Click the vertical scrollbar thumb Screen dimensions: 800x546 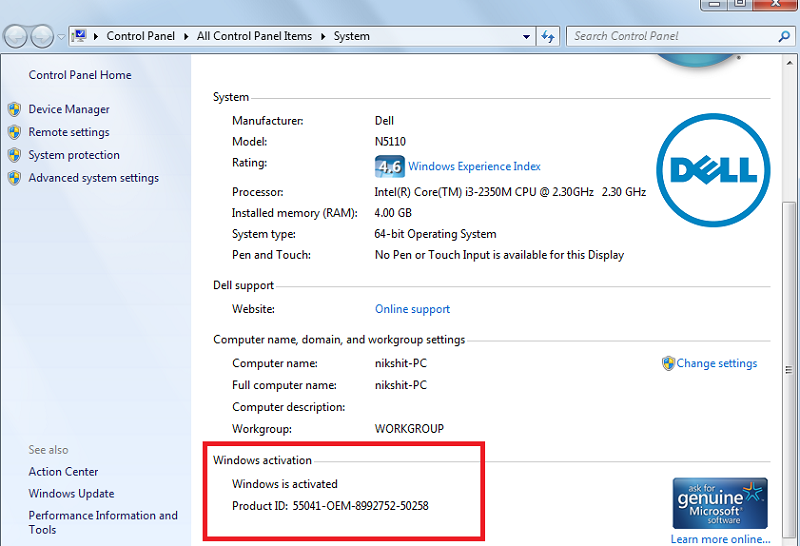789,370
